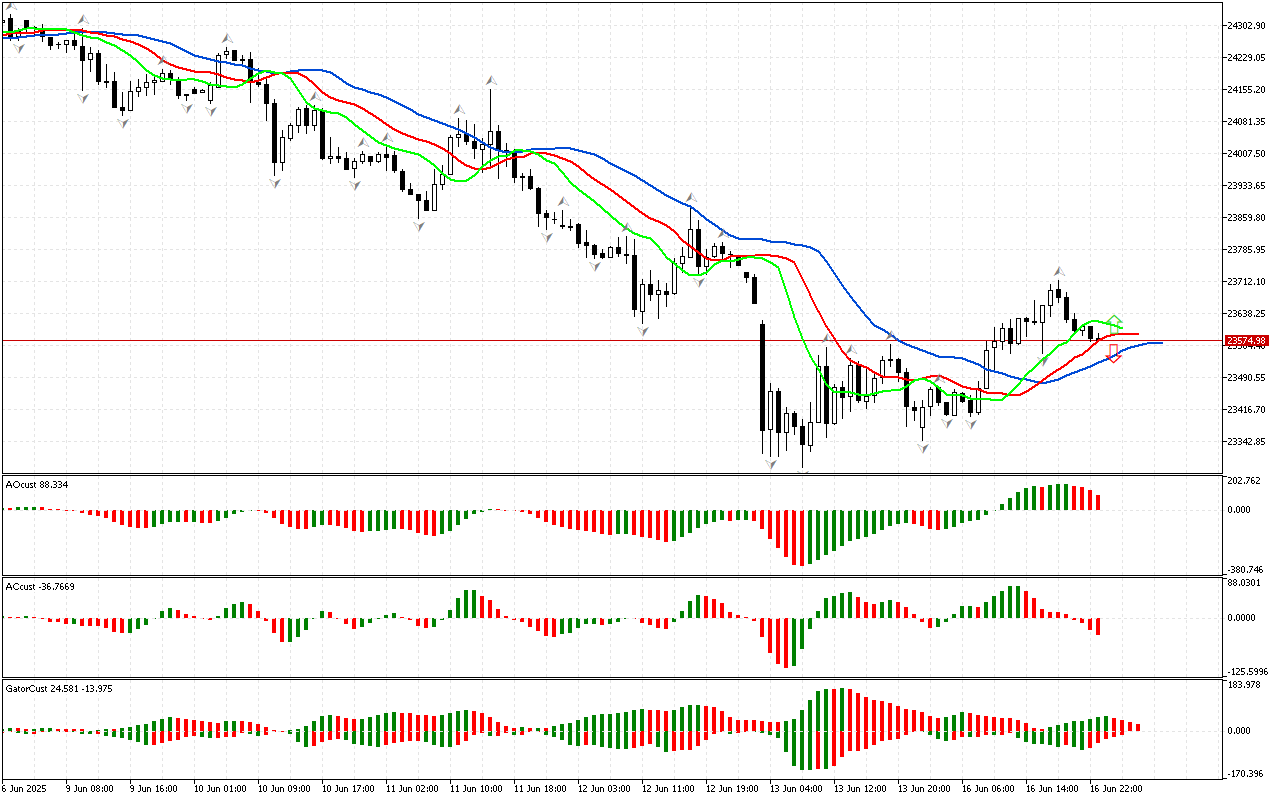Image resolution: width=1280 pixels, height=800 pixels.
Task: Click the 6 Jun 2025 date label
Action: (27, 789)
